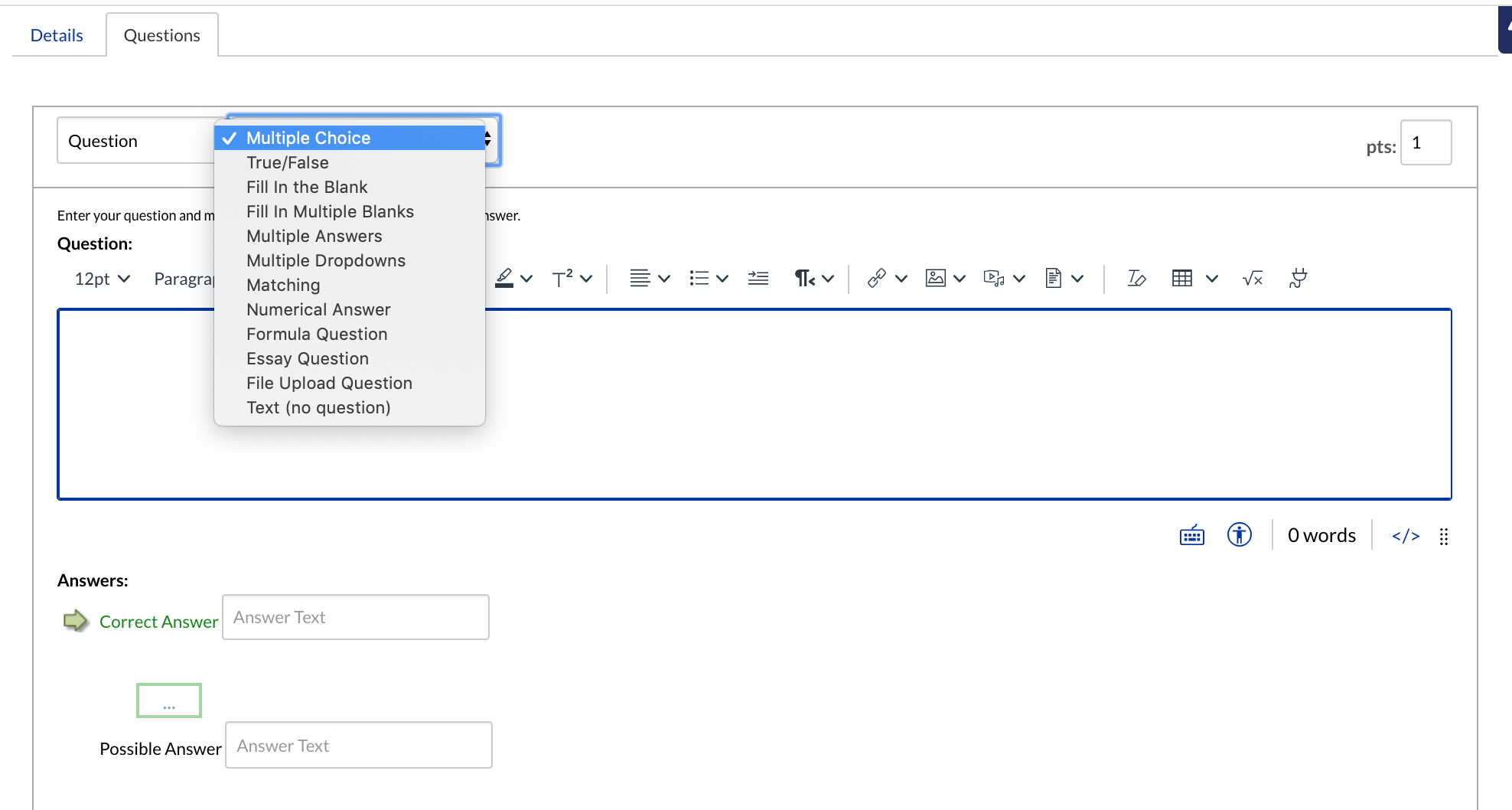The width and height of the screenshot is (1512, 810).
Task: Click the insert document icon
Action: (1054, 279)
